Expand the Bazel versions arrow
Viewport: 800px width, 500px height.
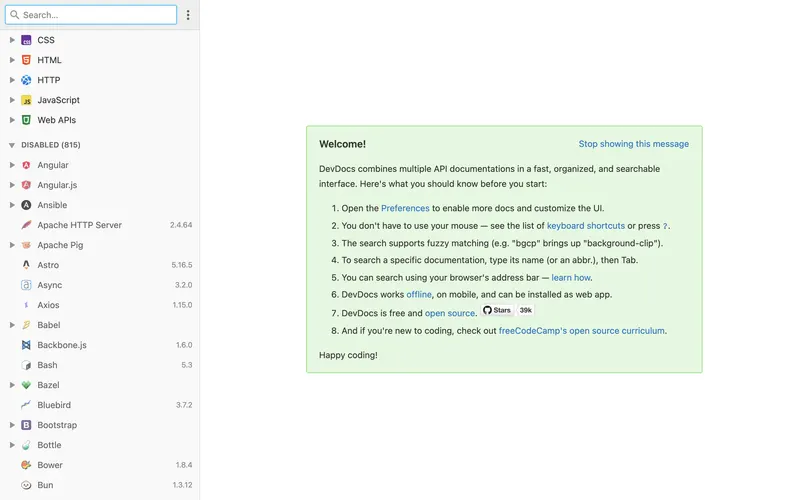point(12,385)
